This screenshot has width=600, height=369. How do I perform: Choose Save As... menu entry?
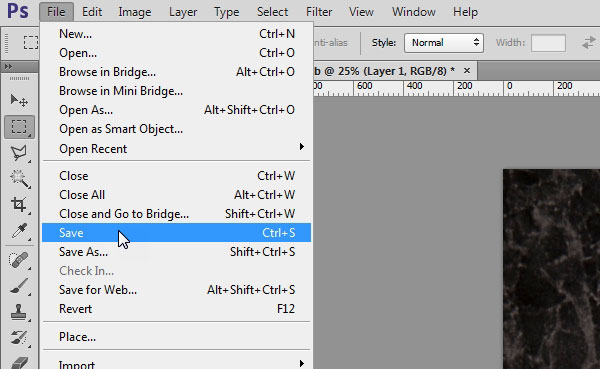(176, 252)
